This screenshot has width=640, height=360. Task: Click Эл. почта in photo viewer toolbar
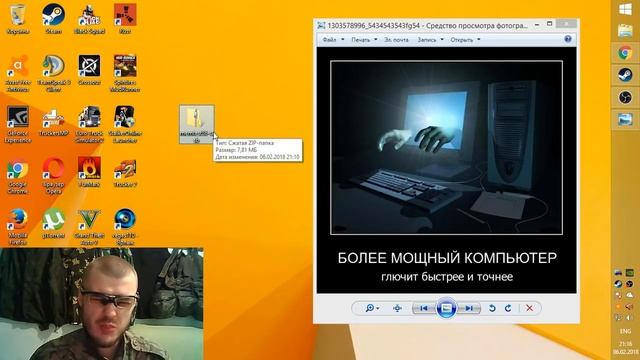[396, 40]
